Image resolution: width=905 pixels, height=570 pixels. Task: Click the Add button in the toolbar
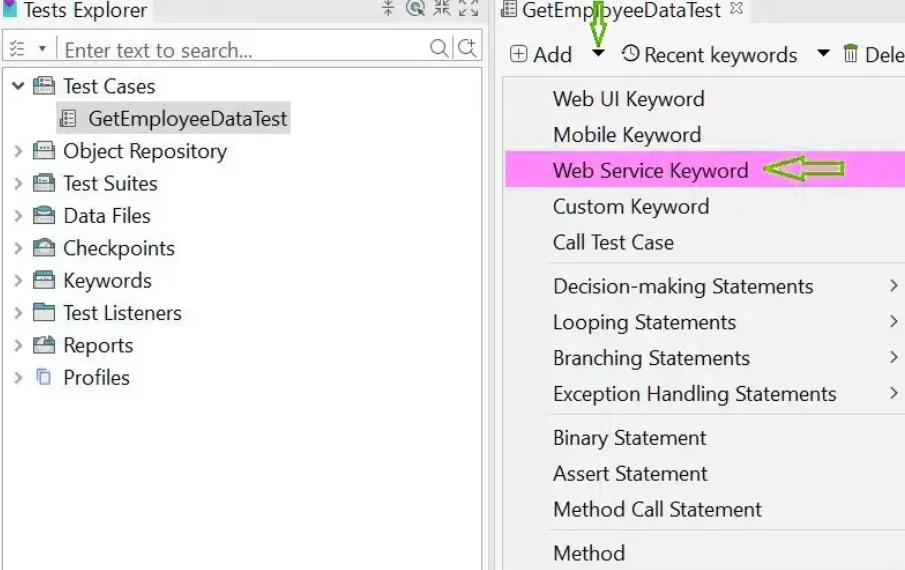541,55
